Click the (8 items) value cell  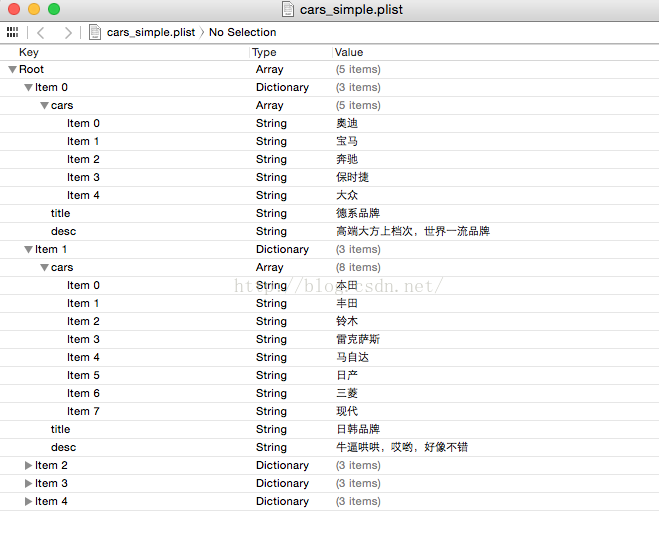point(358,268)
